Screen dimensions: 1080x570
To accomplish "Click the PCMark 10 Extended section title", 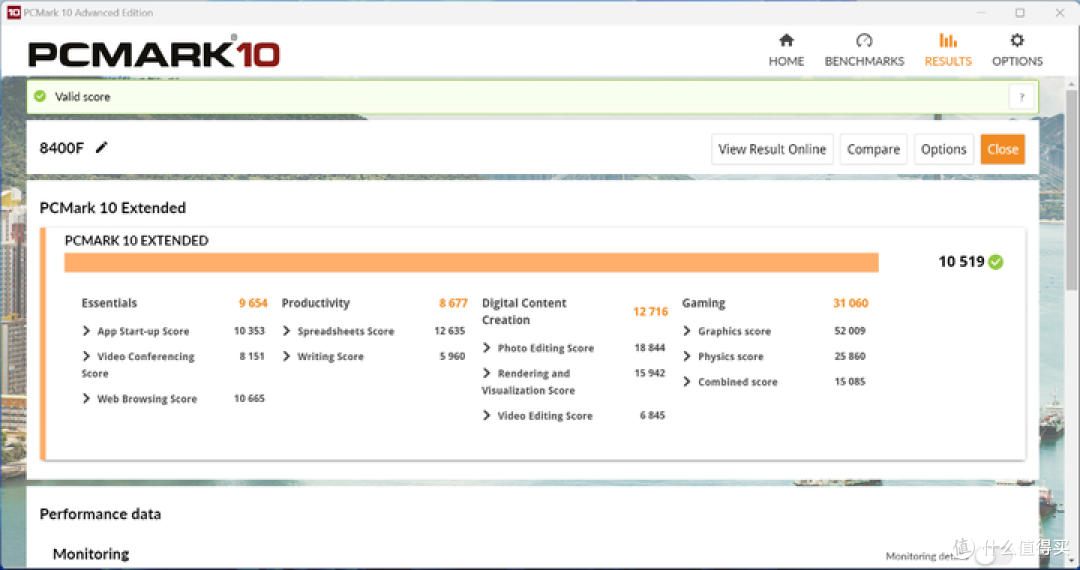I will click(112, 208).
